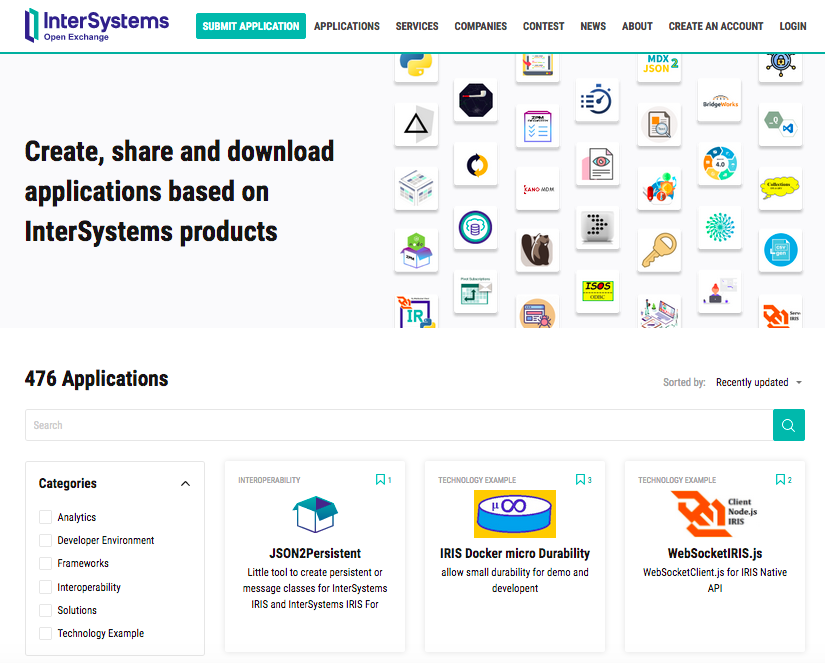This screenshot has width=825, height=663.
Task: Expand the COMPANIES navigation menu
Action: [x=480, y=26]
